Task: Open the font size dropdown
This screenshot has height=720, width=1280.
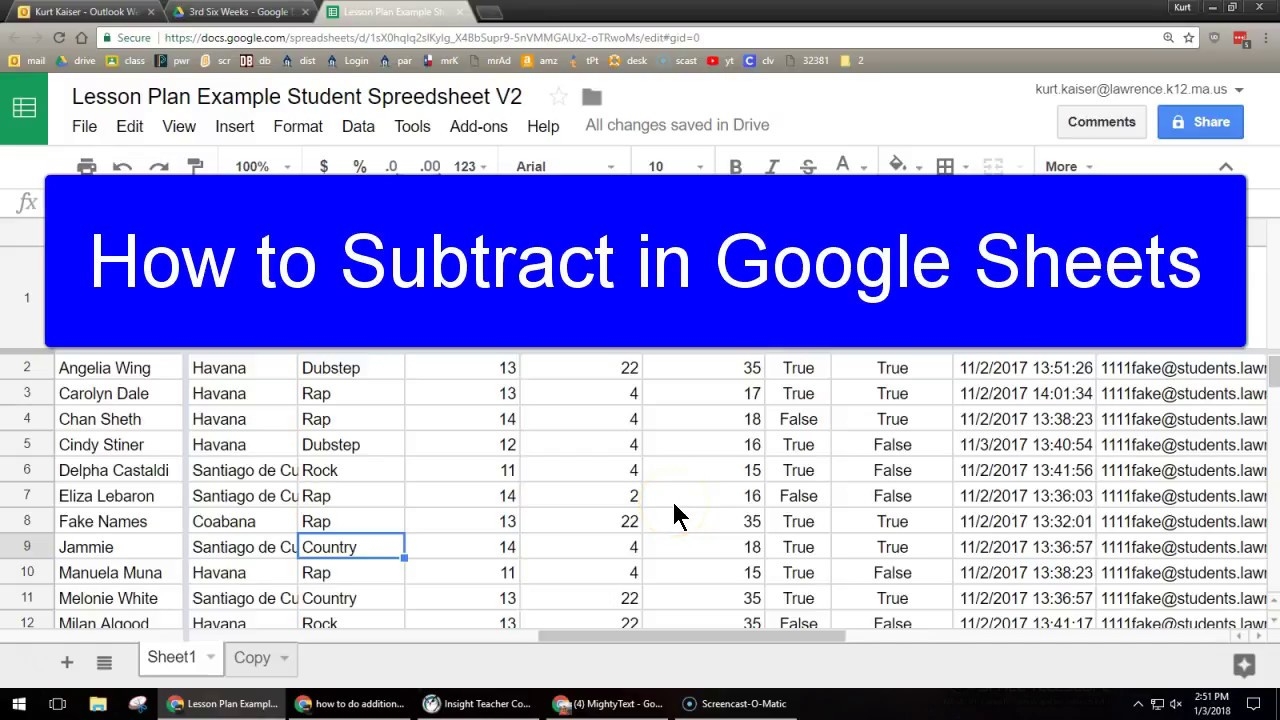Action: click(x=670, y=166)
